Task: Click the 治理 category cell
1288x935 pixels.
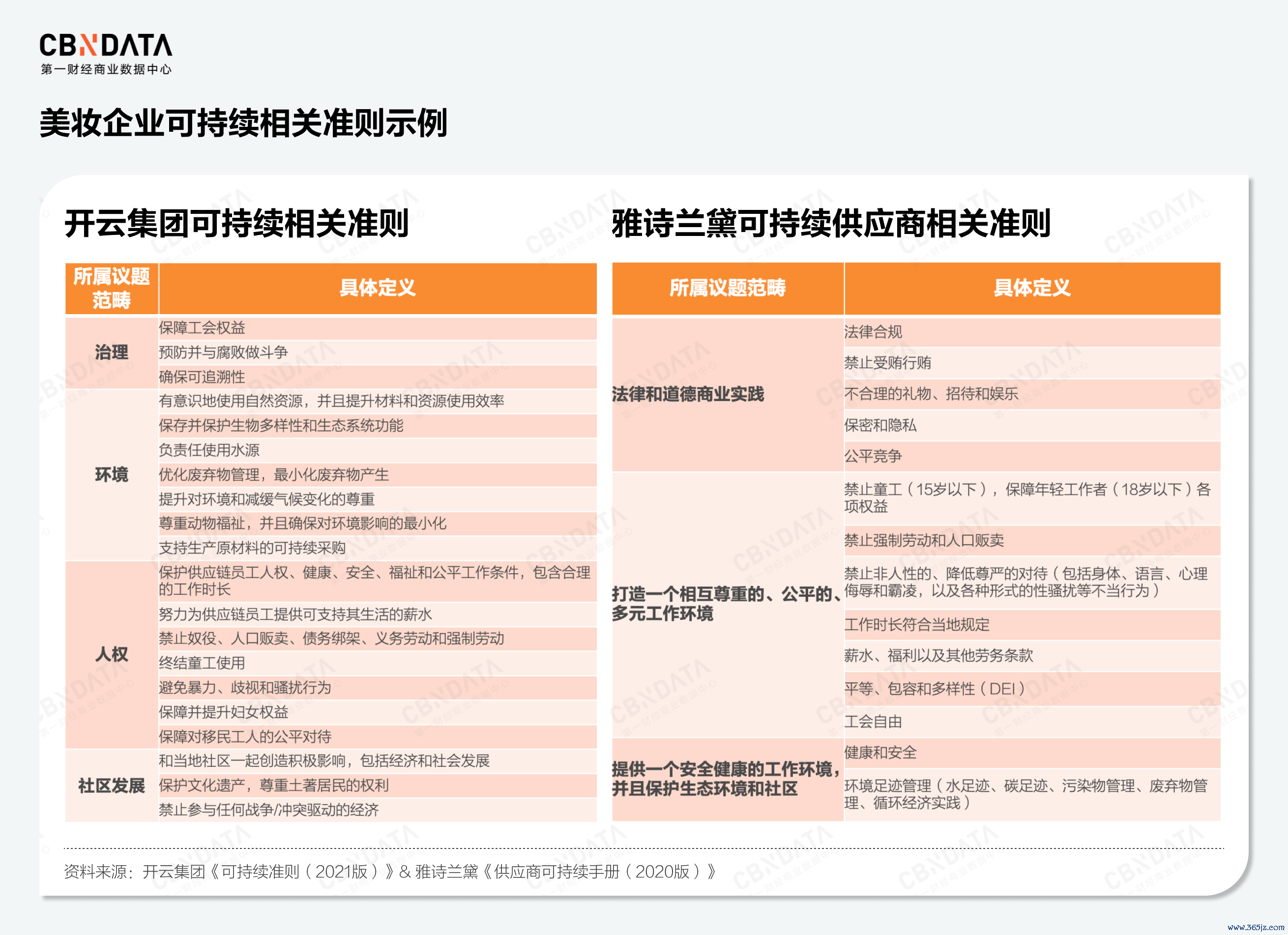Action: [x=111, y=352]
